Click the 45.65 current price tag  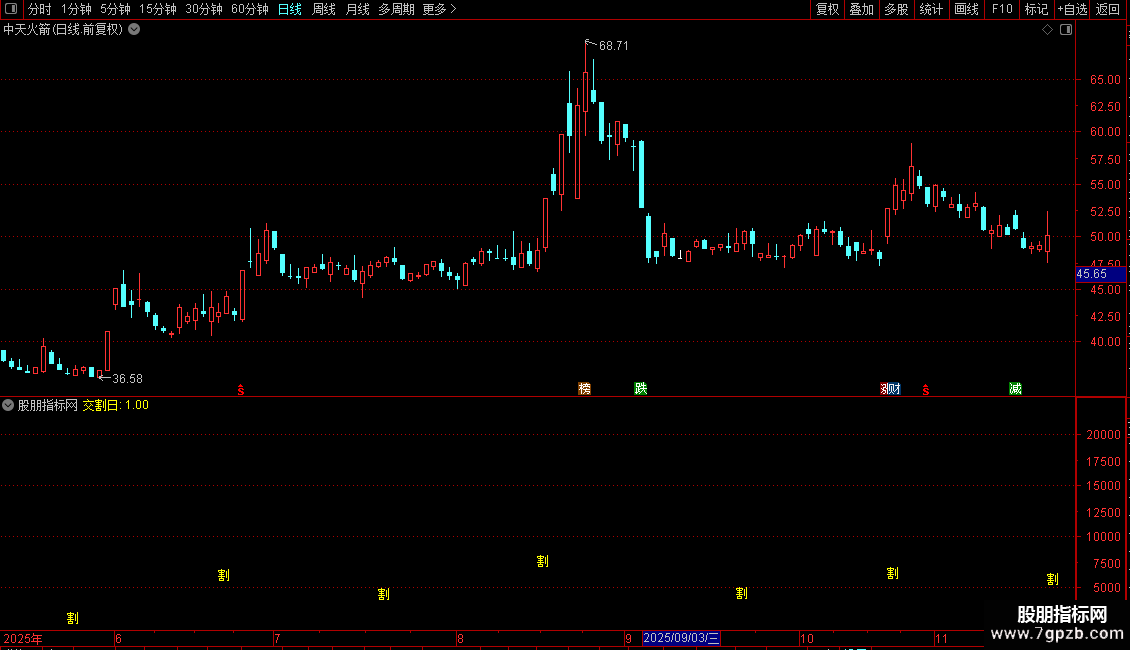click(x=1100, y=274)
